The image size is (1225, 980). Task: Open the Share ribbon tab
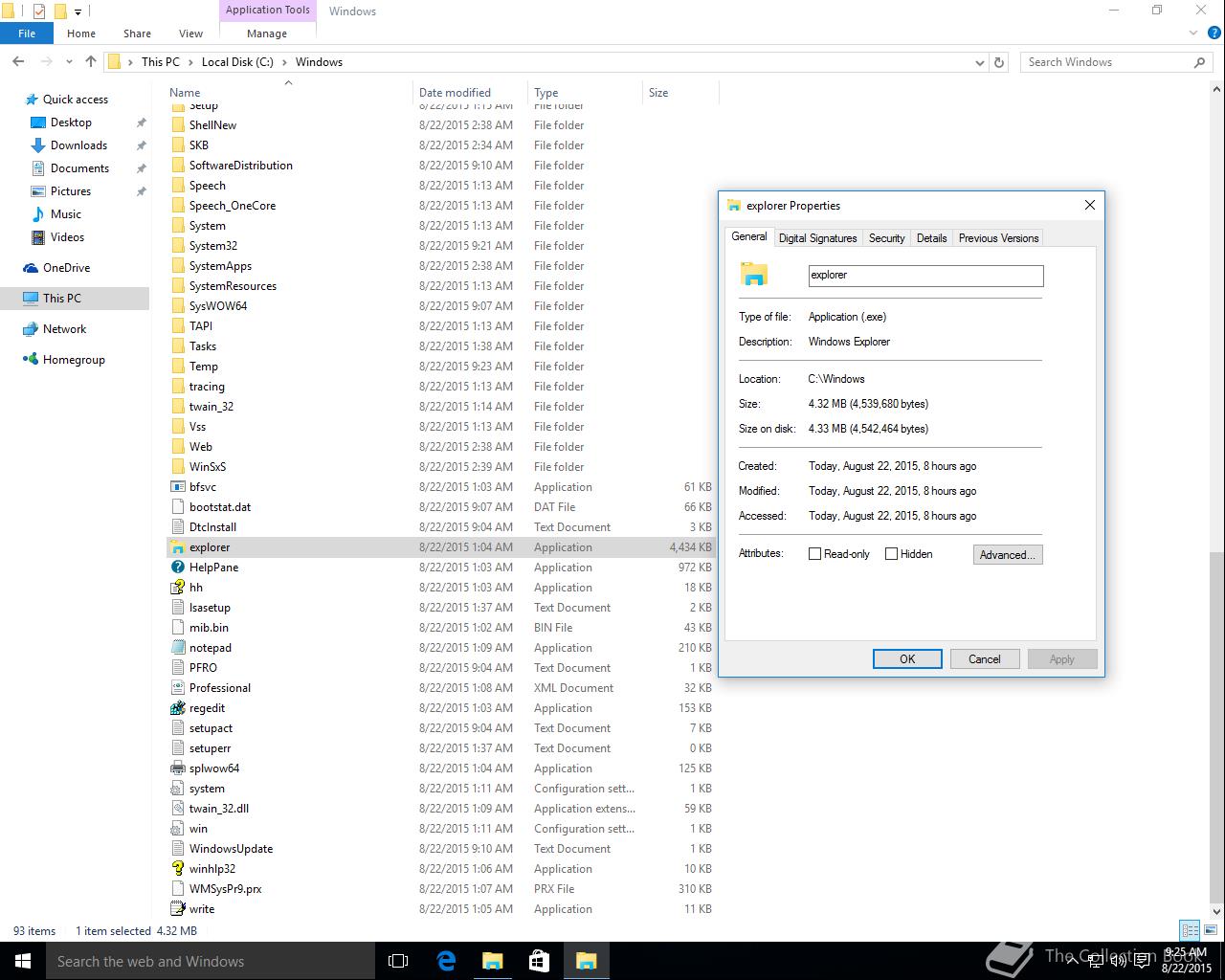(x=137, y=33)
